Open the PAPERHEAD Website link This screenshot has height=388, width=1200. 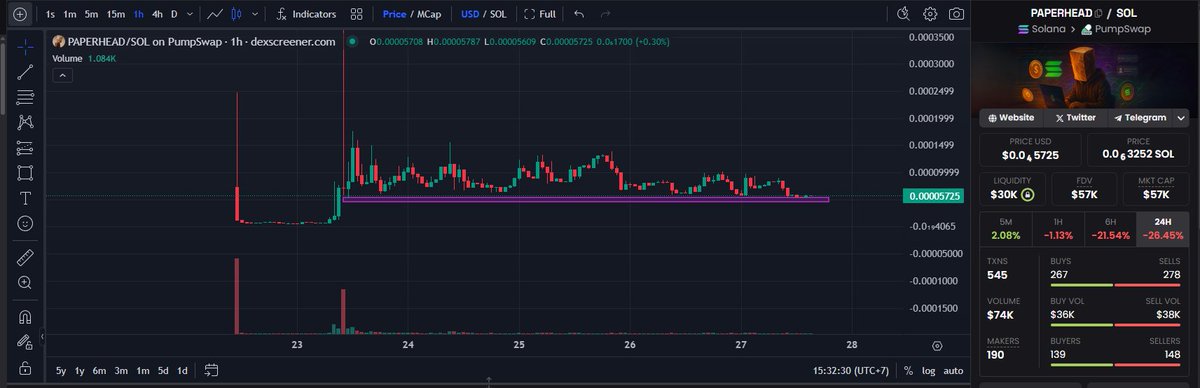pyautogui.click(x=1012, y=117)
